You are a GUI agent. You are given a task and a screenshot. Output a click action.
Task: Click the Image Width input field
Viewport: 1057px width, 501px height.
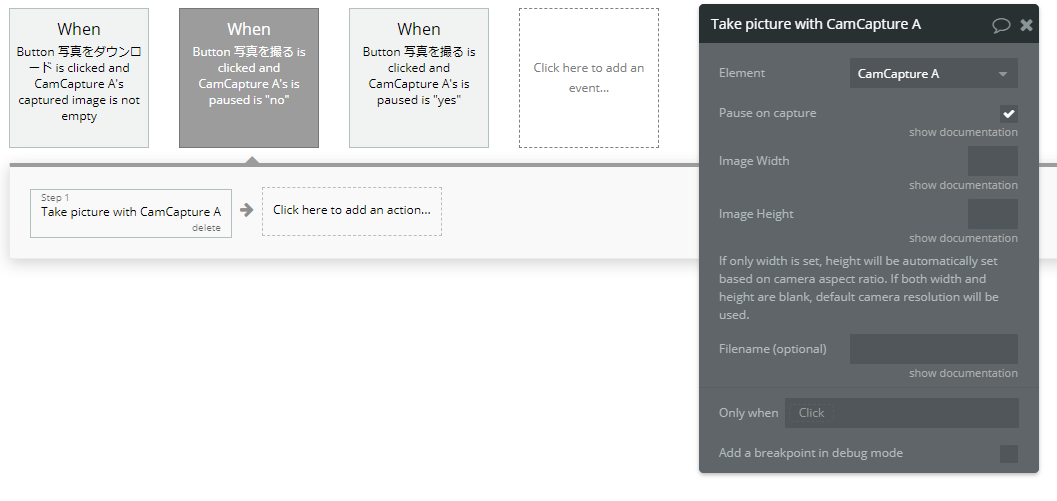pyautogui.click(x=992, y=161)
